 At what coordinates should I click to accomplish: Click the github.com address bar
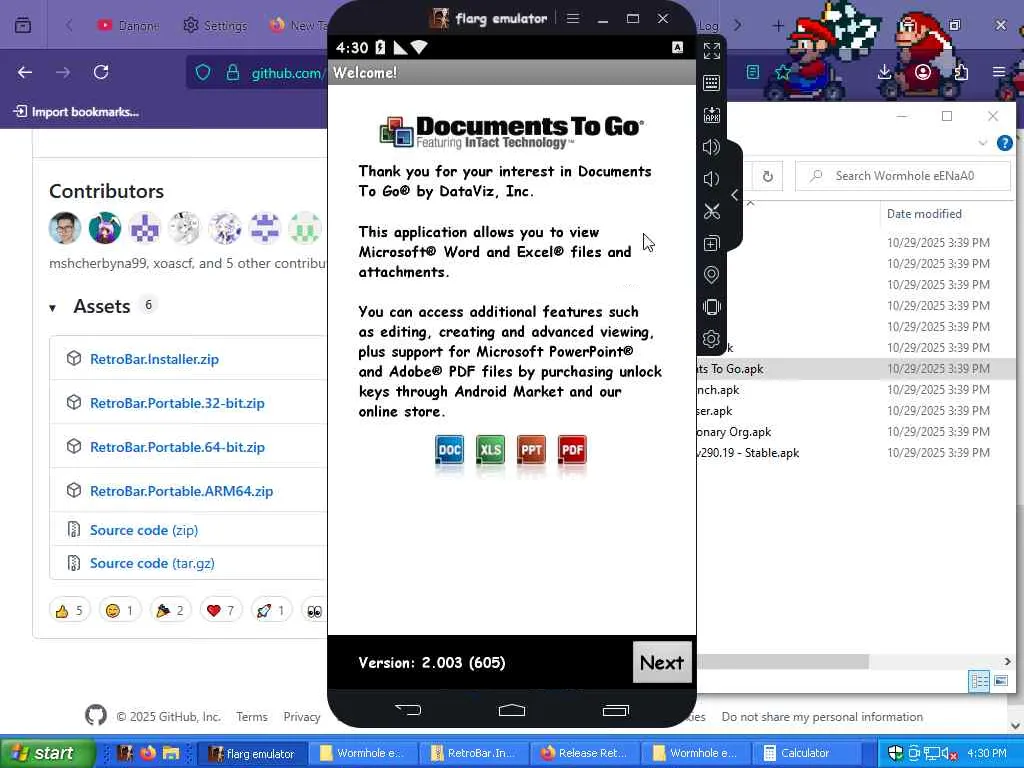click(287, 72)
